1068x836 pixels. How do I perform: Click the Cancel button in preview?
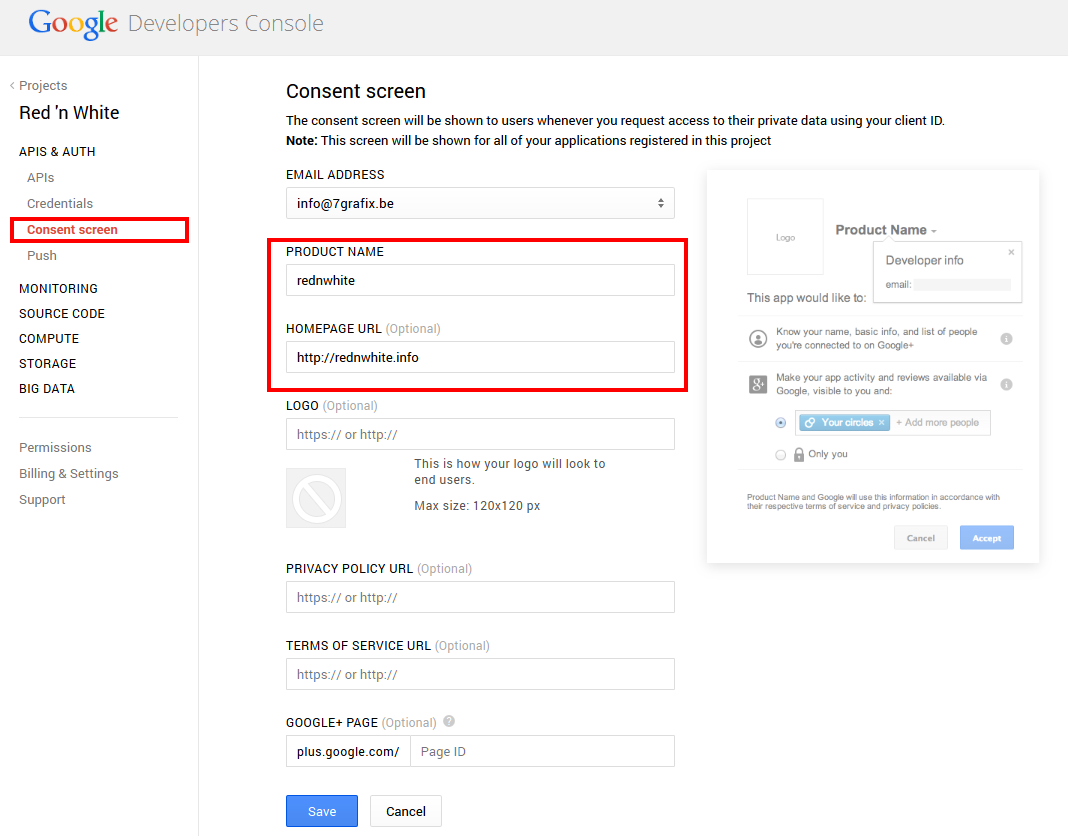click(x=920, y=538)
